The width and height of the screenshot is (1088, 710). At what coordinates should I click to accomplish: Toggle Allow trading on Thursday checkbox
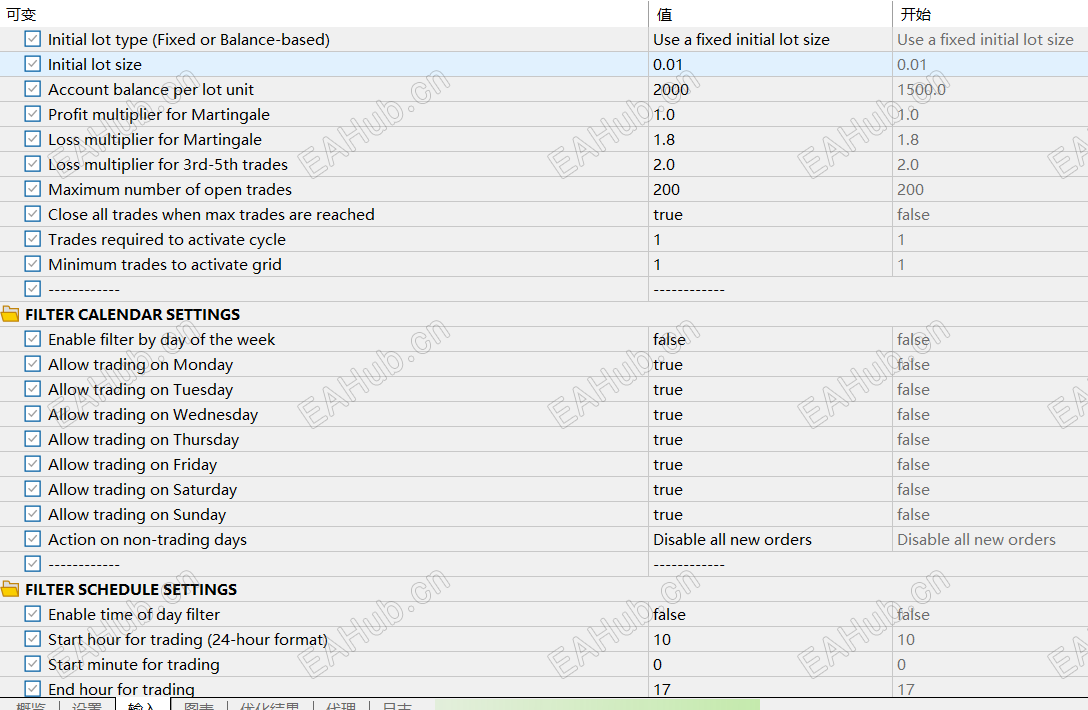tap(33, 439)
